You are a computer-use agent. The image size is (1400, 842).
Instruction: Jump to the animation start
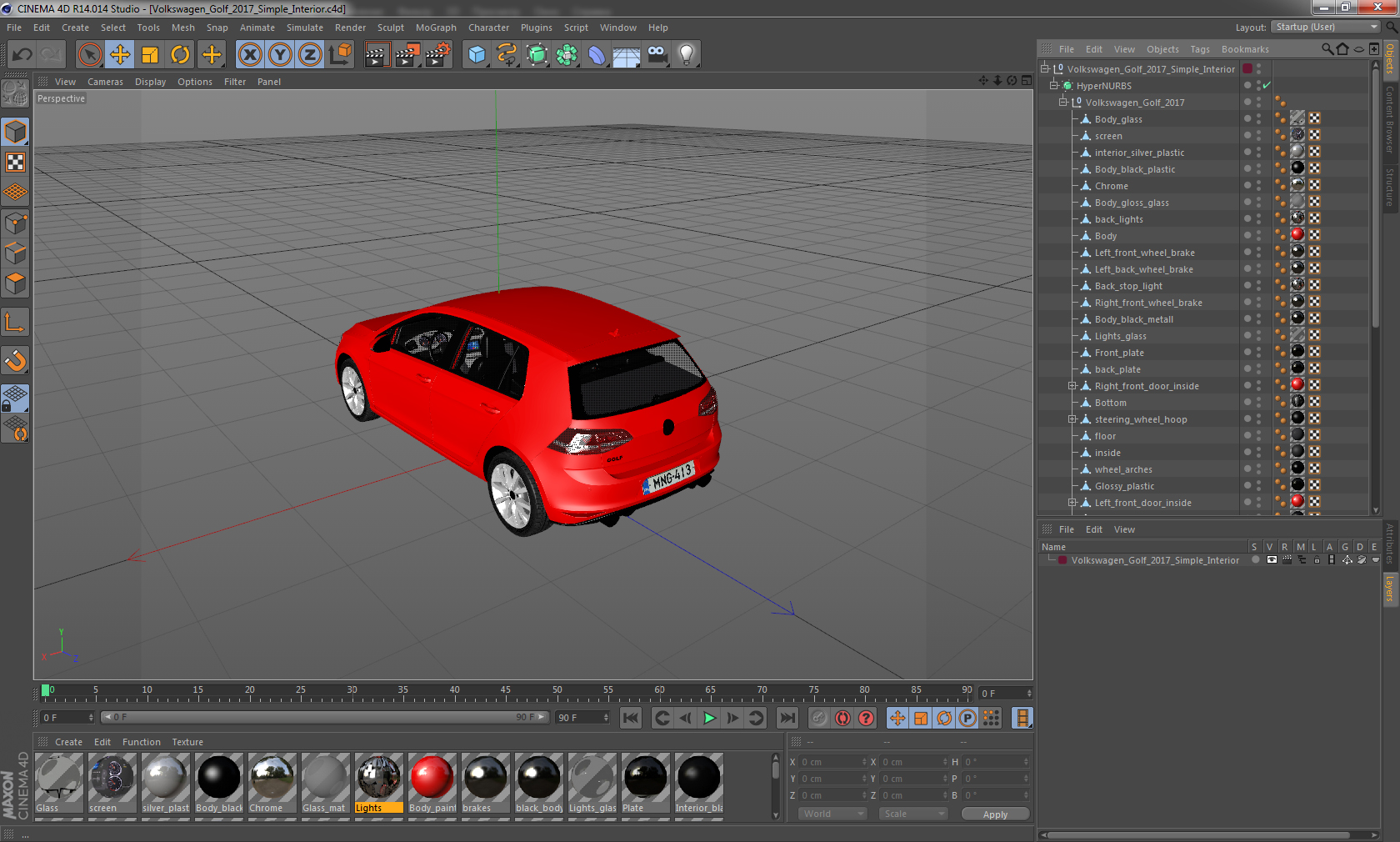pyautogui.click(x=631, y=718)
